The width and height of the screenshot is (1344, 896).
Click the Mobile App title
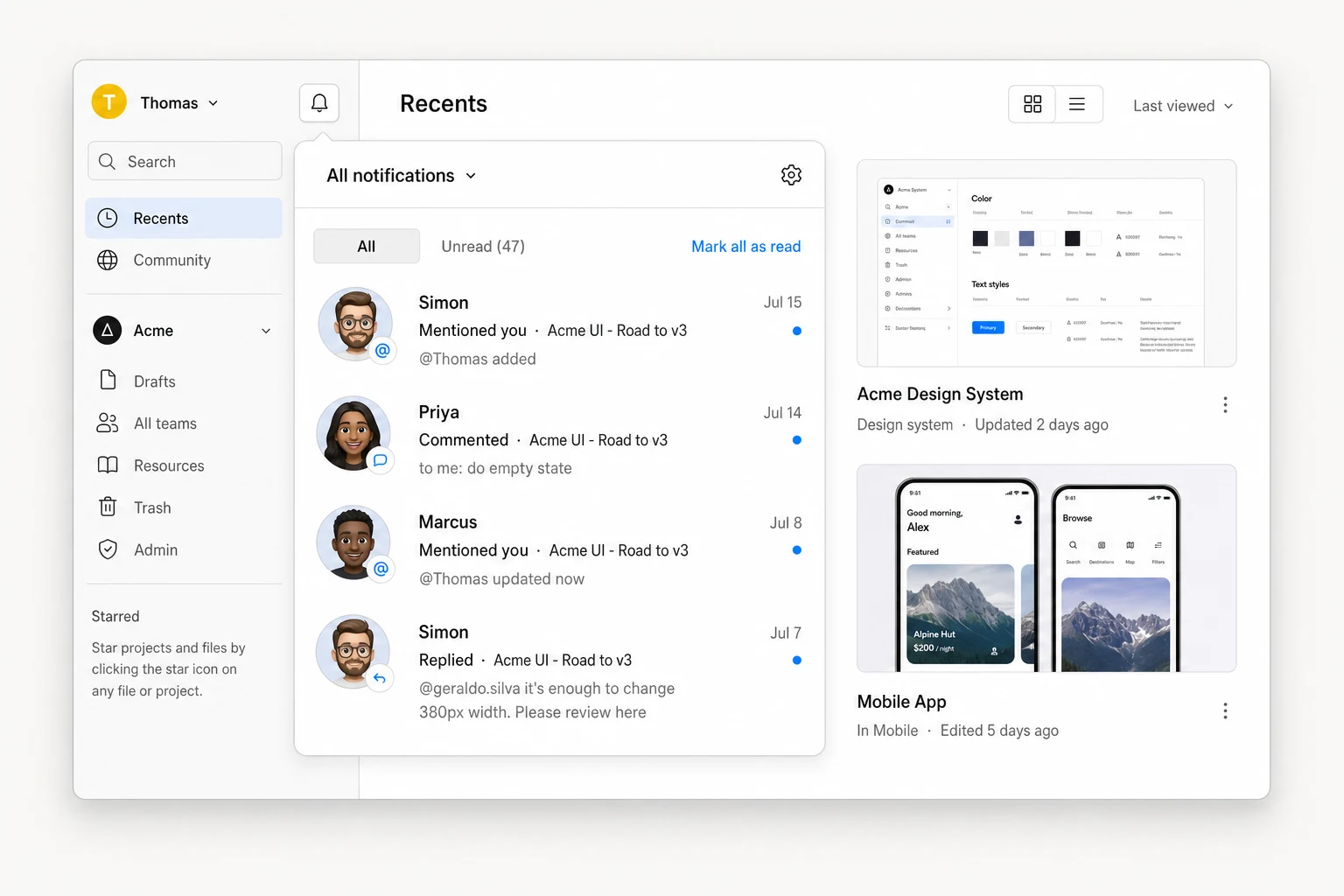[902, 702]
